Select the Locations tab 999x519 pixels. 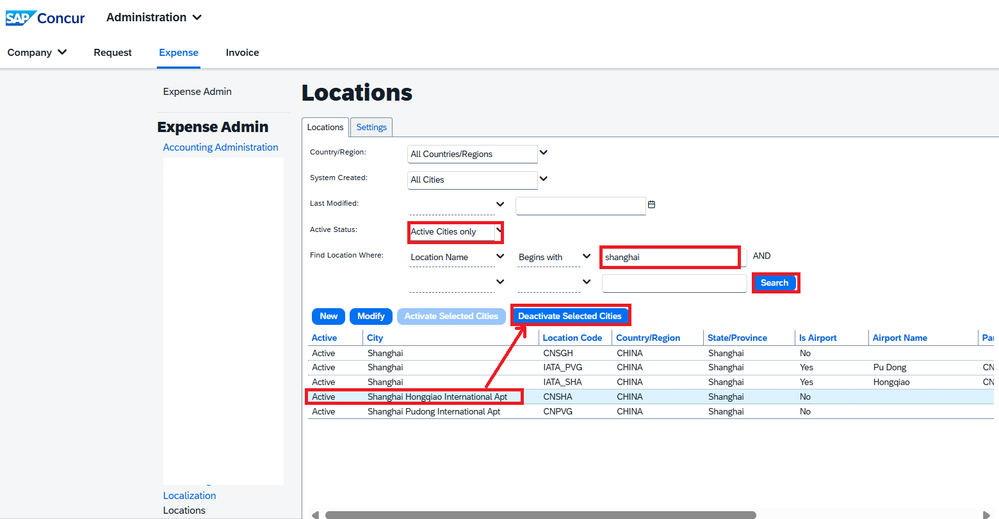click(x=325, y=127)
